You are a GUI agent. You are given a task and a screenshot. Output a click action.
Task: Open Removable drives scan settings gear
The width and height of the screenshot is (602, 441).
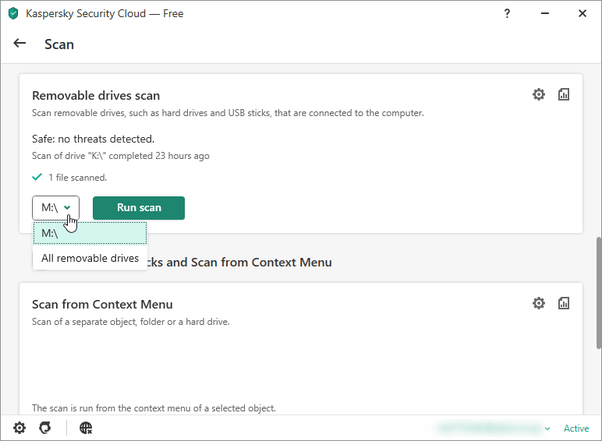[538, 94]
